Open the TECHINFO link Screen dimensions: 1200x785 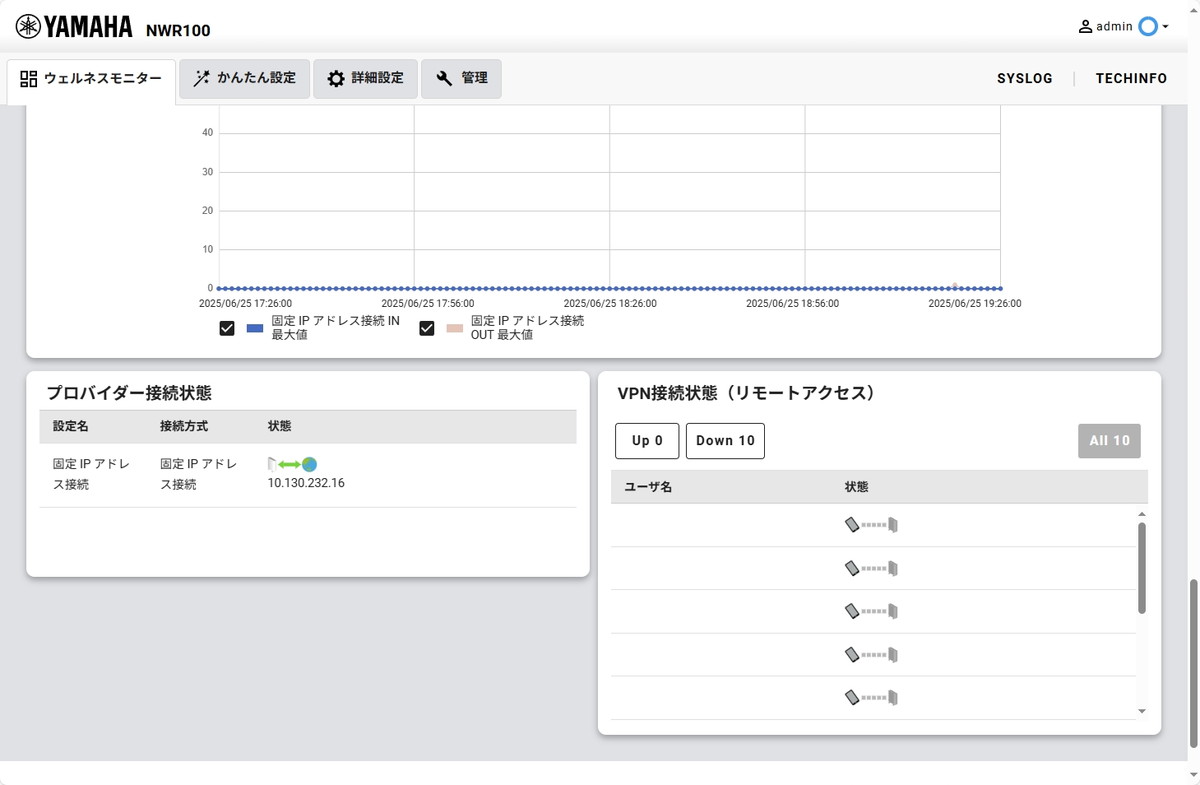pyautogui.click(x=1131, y=78)
